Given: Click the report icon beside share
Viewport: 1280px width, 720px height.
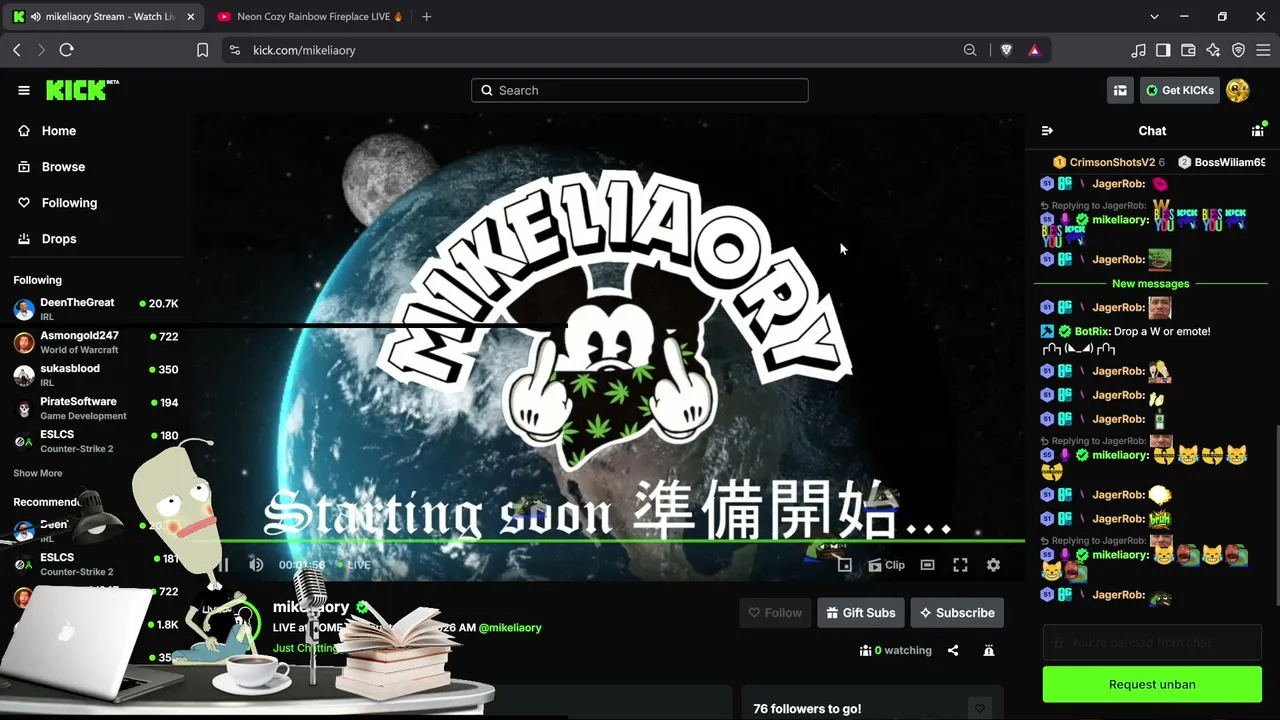Looking at the screenshot, I should pyautogui.click(x=989, y=651).
